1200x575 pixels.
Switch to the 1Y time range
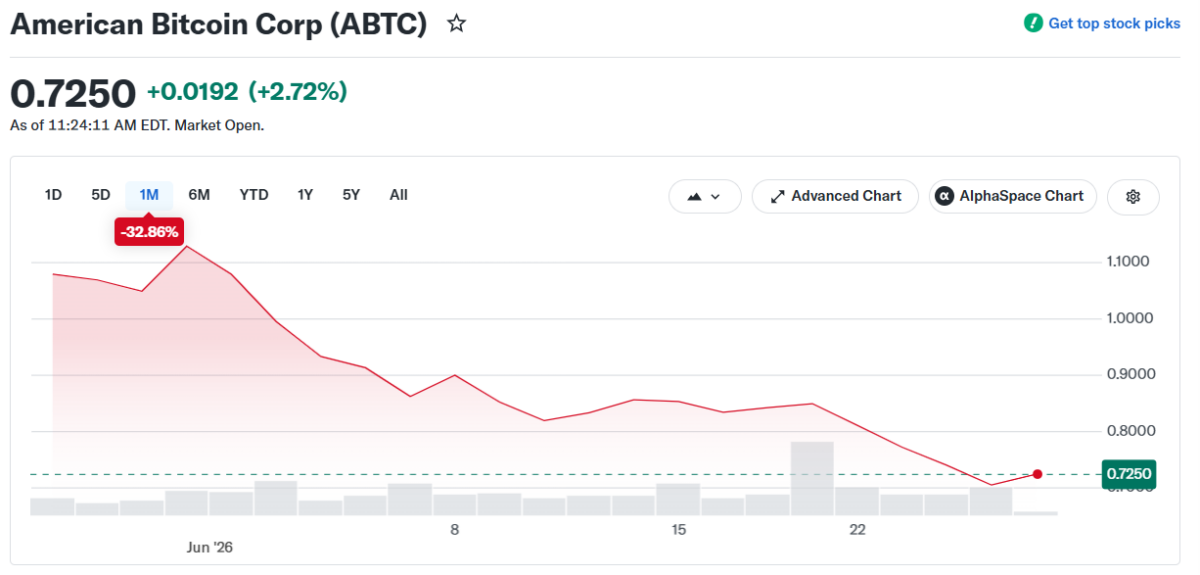(x=305, y=195)
